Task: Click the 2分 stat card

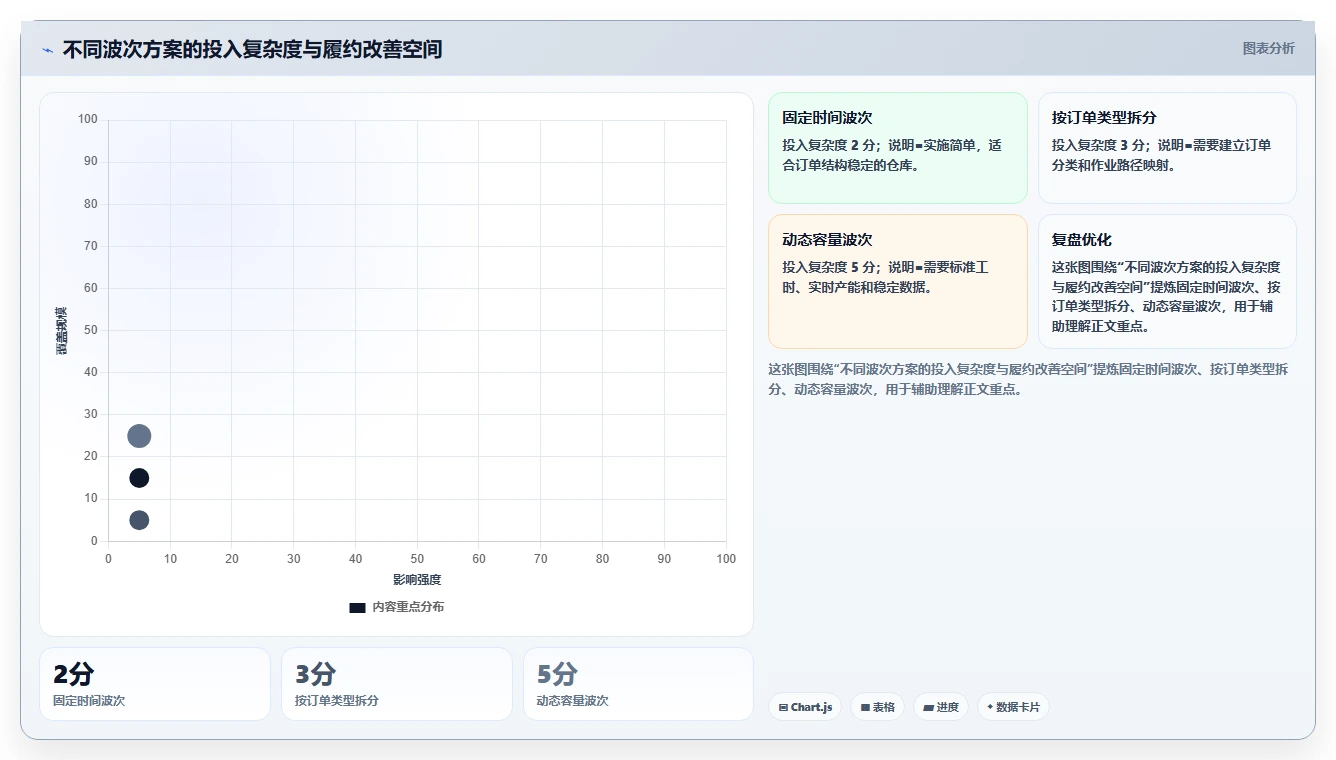Action: 155,684
